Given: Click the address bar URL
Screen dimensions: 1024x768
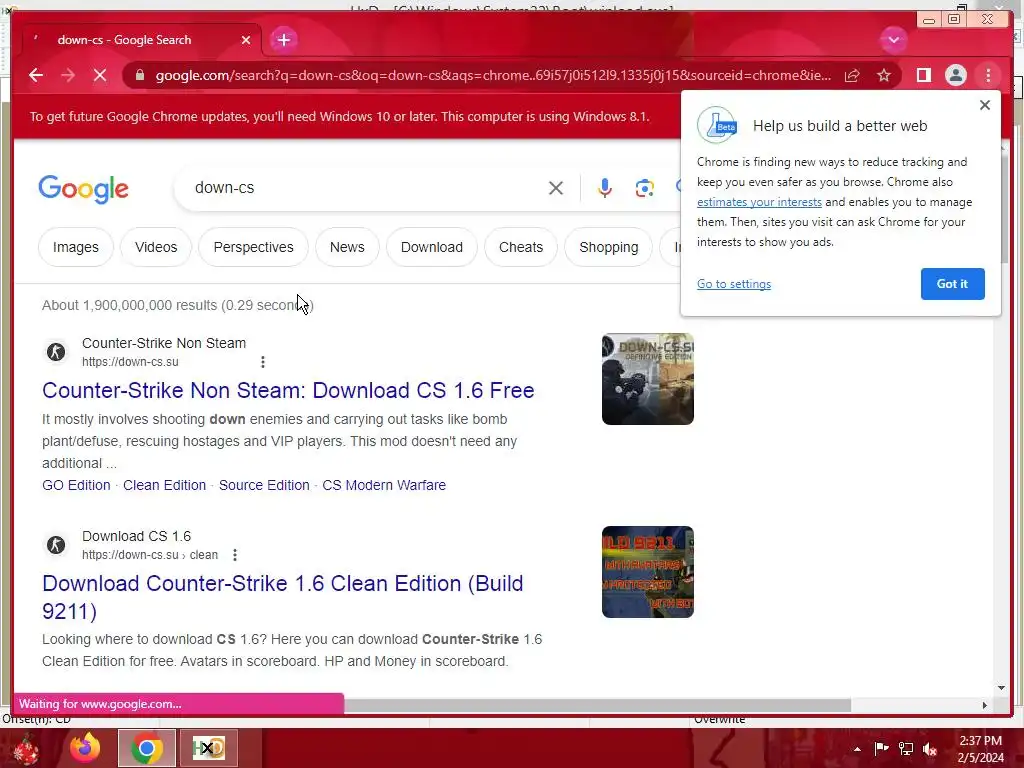Looking at the screenshot, I should pyautogui.click(x=493, y=75).
